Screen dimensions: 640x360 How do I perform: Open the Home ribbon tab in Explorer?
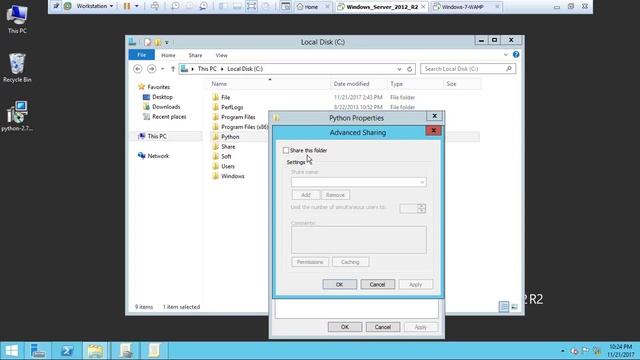[x=168, y=55]
